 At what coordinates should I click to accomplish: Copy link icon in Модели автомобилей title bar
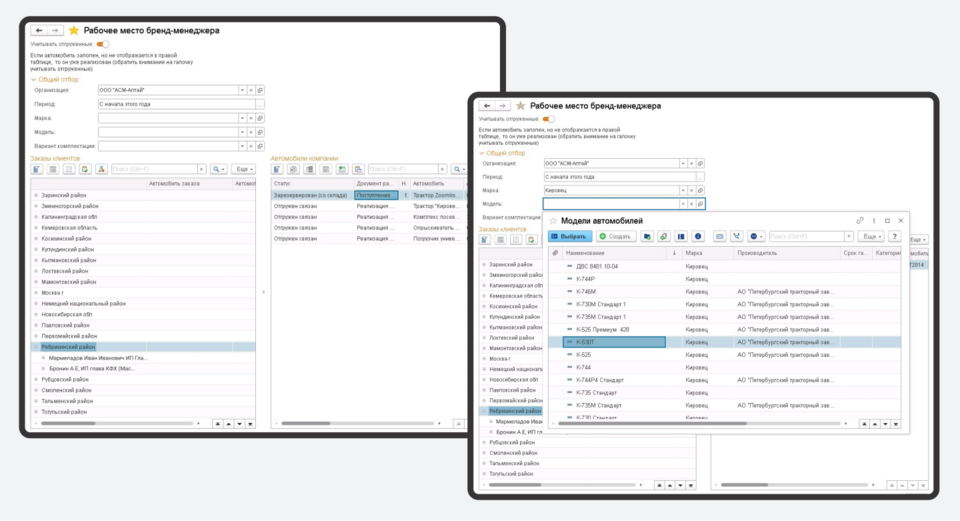click(x=859, y=220)
